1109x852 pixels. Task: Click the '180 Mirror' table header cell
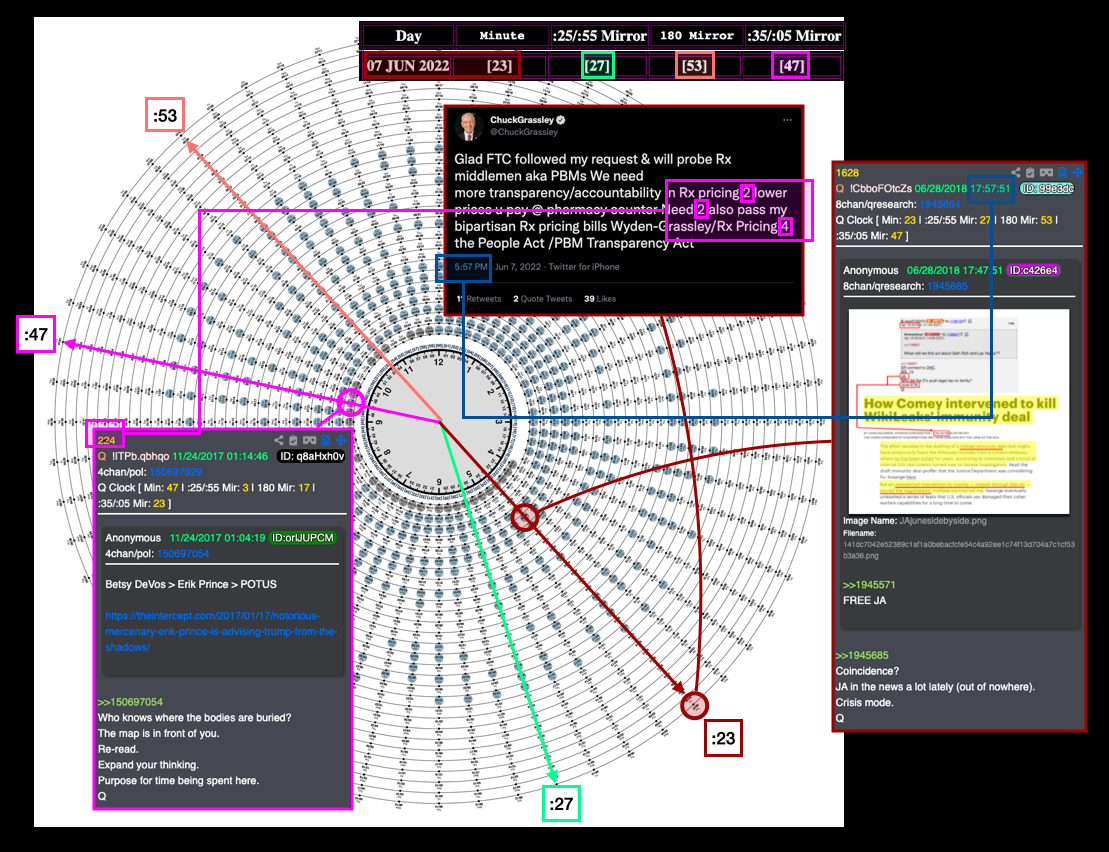(x=696, y=36)
